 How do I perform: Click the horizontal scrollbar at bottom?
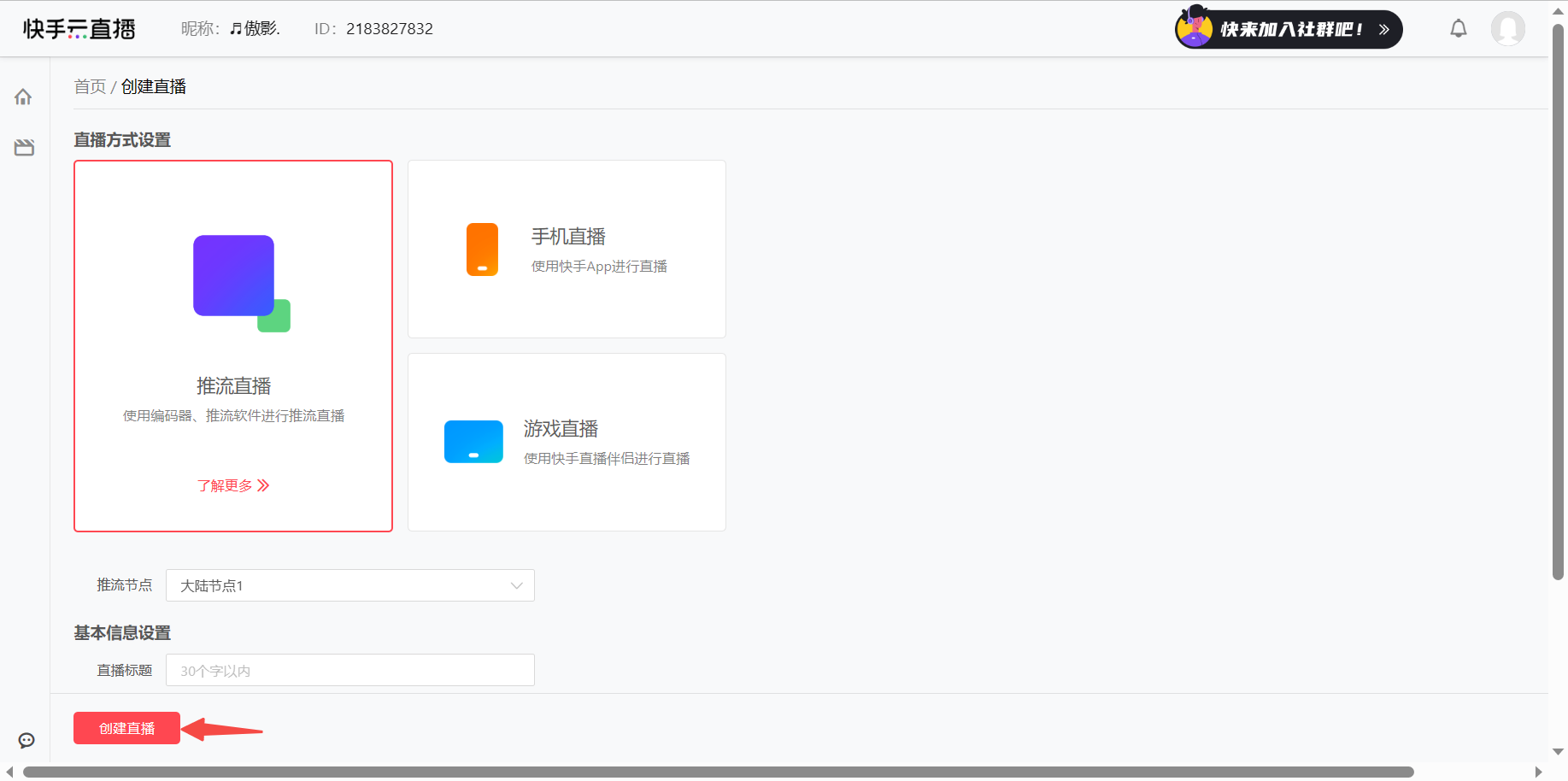point(718,772)
